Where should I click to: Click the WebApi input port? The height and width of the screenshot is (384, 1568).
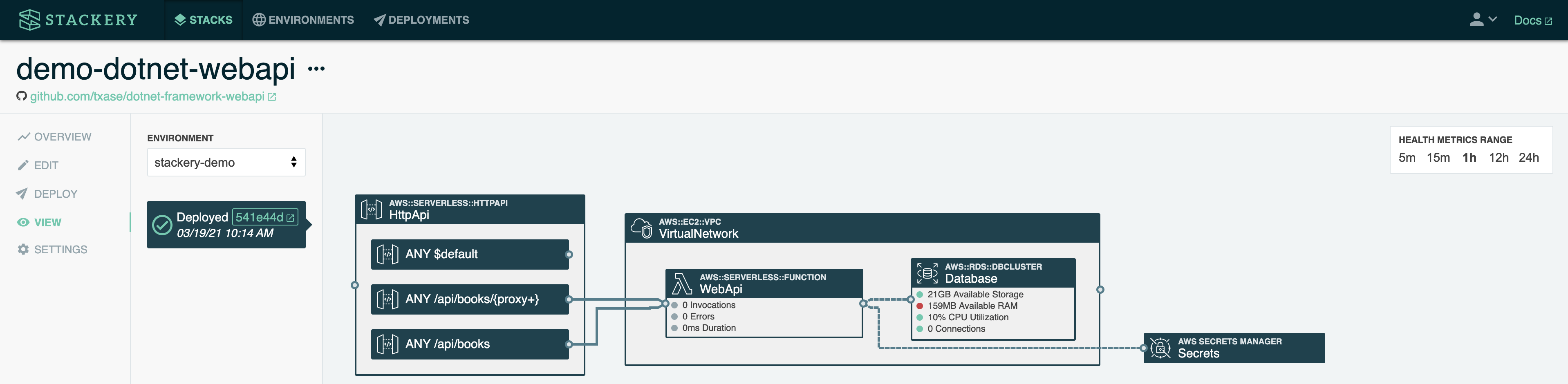(x=665, y=303)
